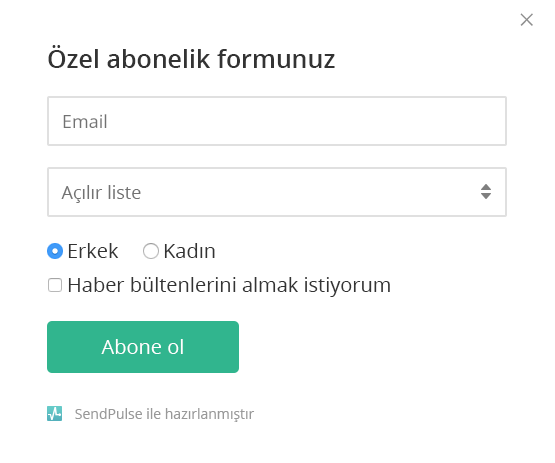Submit the form via the green Abone ol button
This screenshot has height=463, width=555.
pos(143,347)
